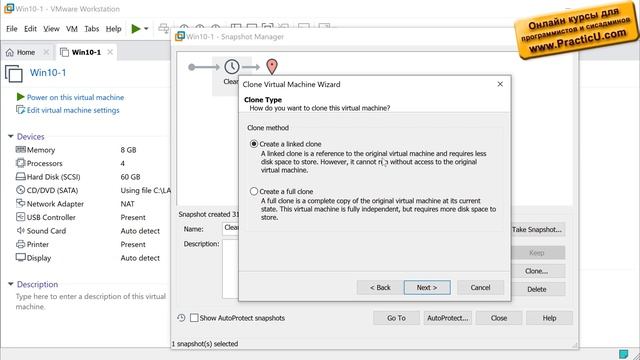Click the VM description placeholder text area
640x360 pixels.
(x=91, y=301)
